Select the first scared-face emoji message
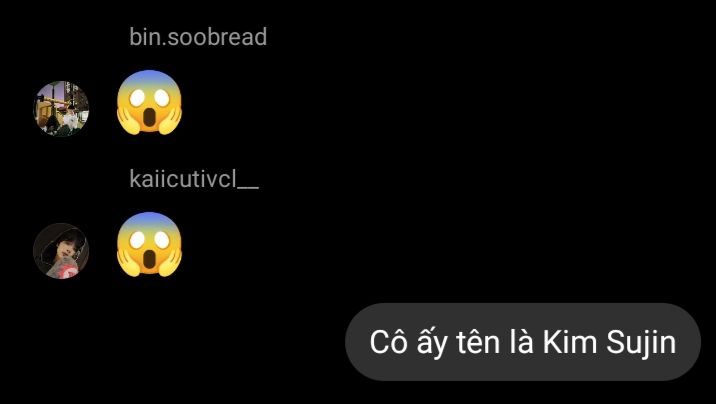This screenshot has width=716, height=404. (149, 102)
